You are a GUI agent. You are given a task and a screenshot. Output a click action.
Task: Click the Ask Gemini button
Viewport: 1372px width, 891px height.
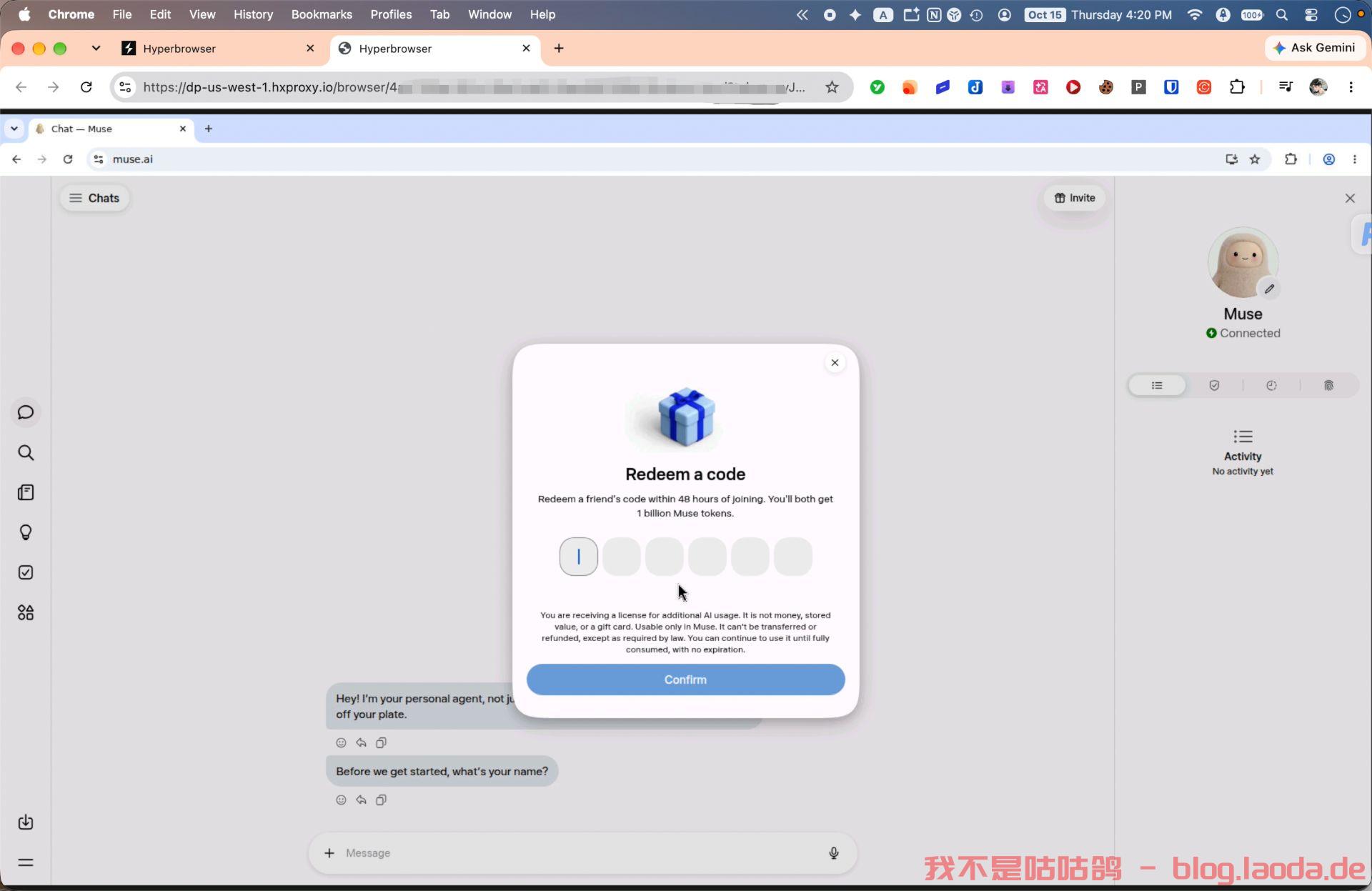click(1315, 48)
